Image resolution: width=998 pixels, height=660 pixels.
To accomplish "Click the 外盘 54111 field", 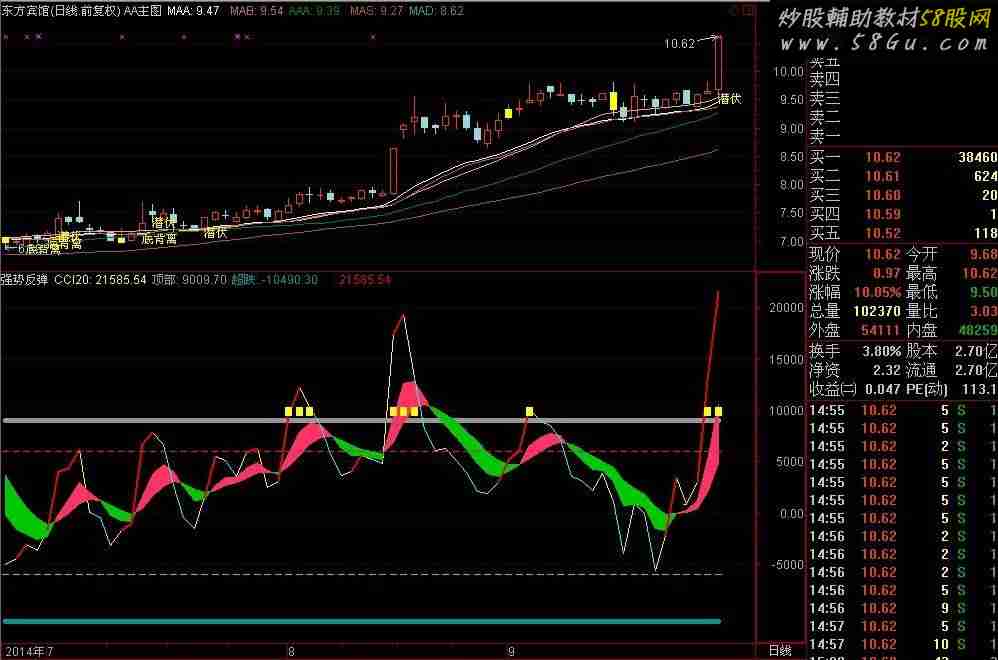I will coord(855,330).
